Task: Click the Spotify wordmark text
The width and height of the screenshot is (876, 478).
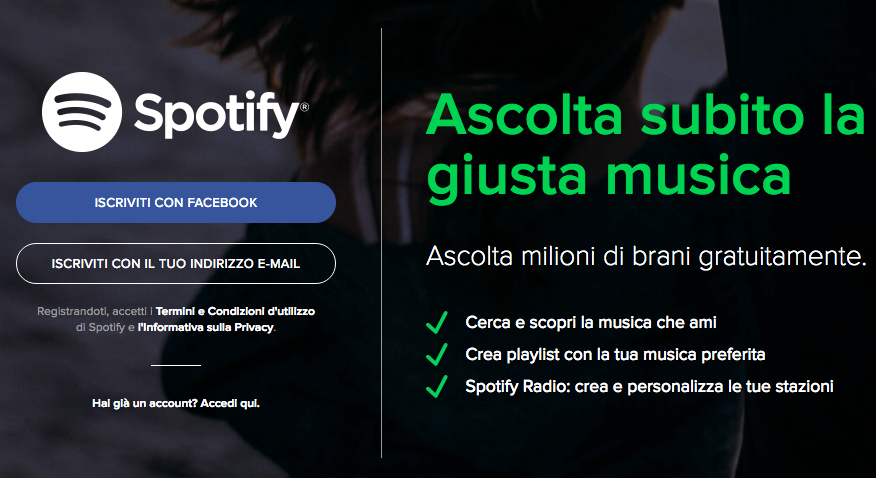Action: (217, 114)
